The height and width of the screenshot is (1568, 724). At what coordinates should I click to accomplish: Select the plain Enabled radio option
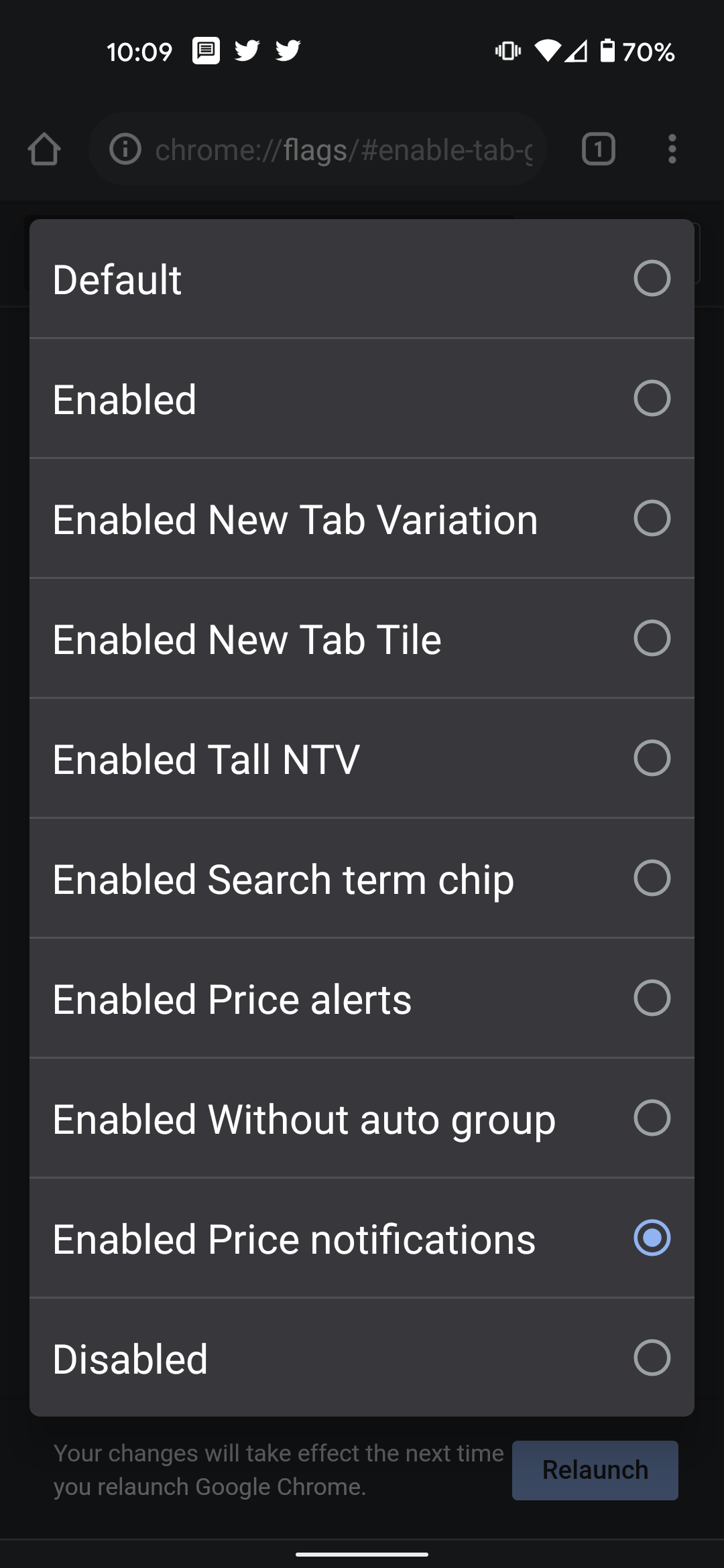pyautogui.click(x=652, y=399)
